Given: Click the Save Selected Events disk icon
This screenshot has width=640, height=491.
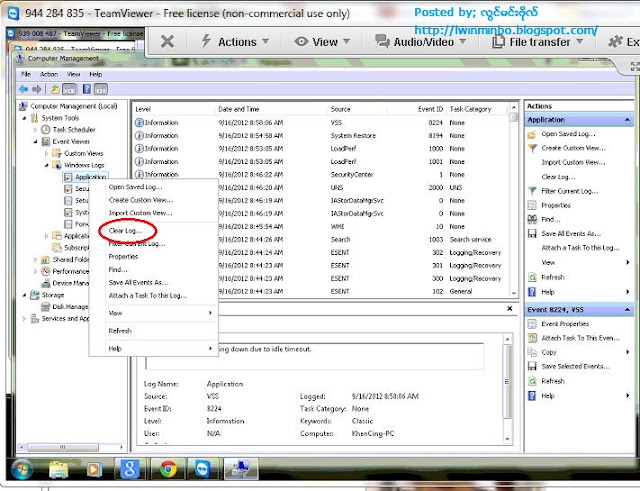Looking at the screenshot, I should tap(532, 367).
